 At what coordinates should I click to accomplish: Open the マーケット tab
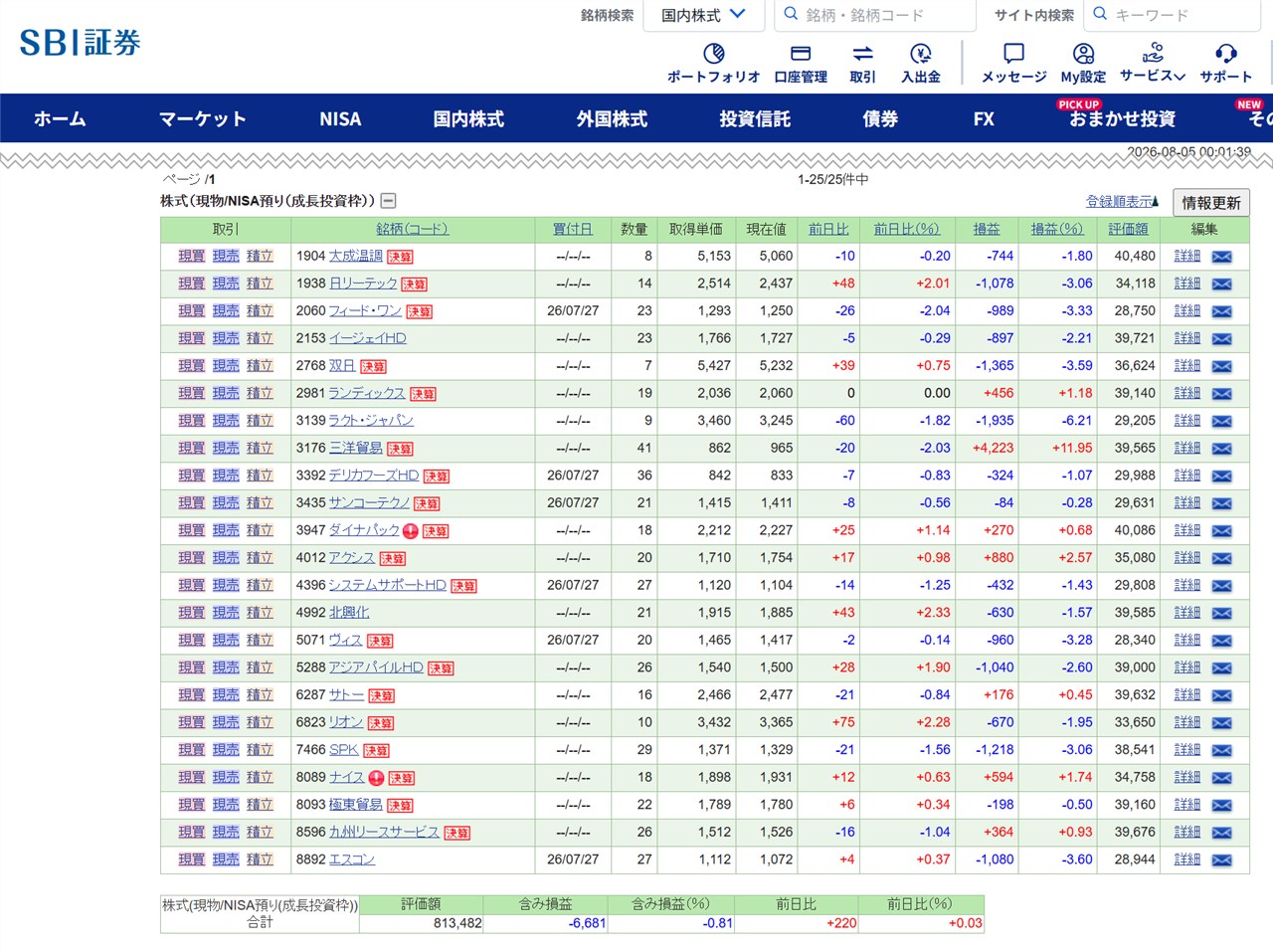coord(203,118)
